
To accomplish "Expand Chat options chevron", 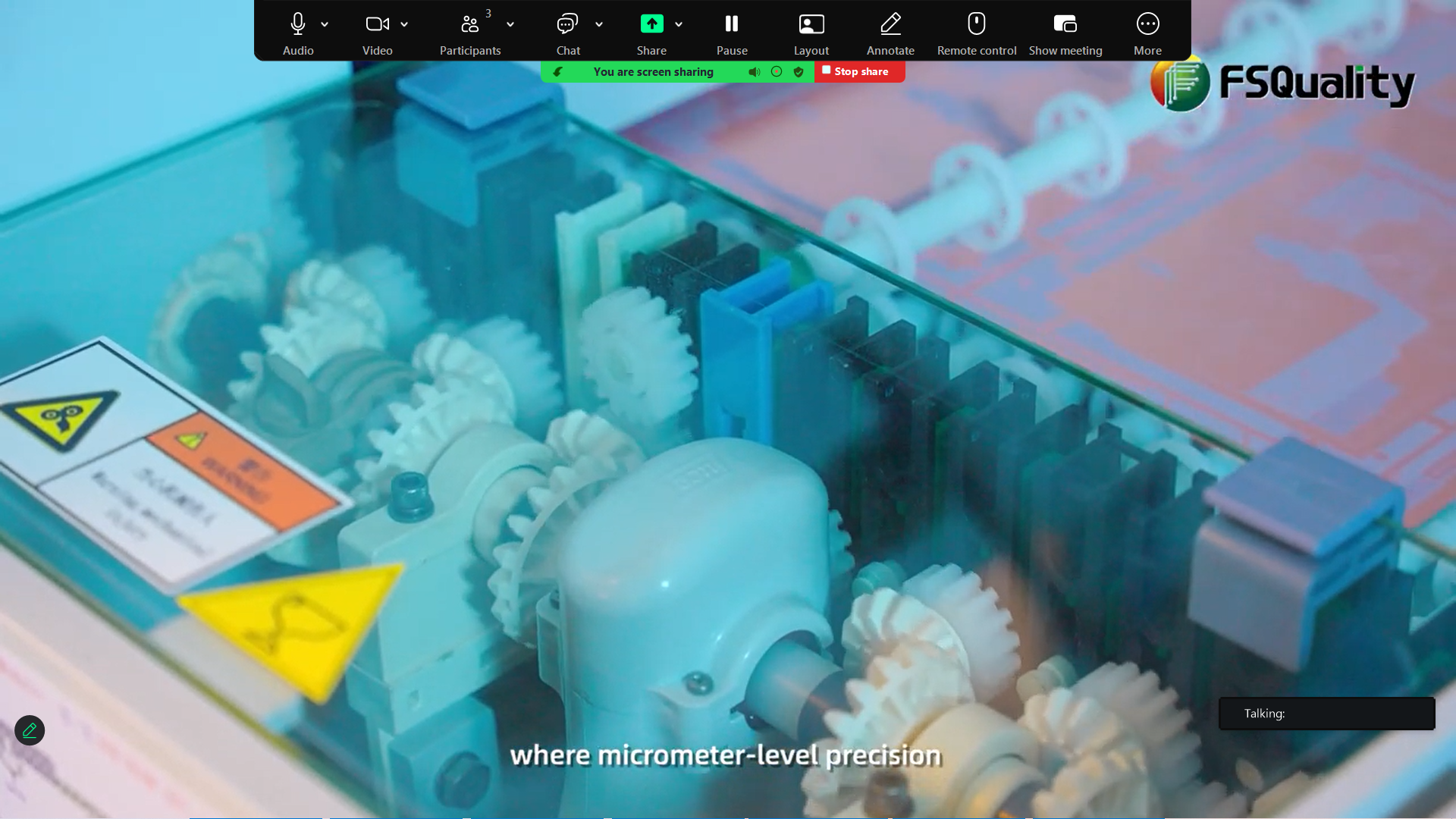I will [599, 24].
